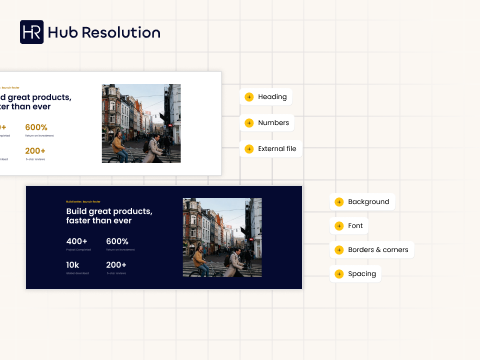Select the Font tag label

pyautogui.click(x=355, y=226)
